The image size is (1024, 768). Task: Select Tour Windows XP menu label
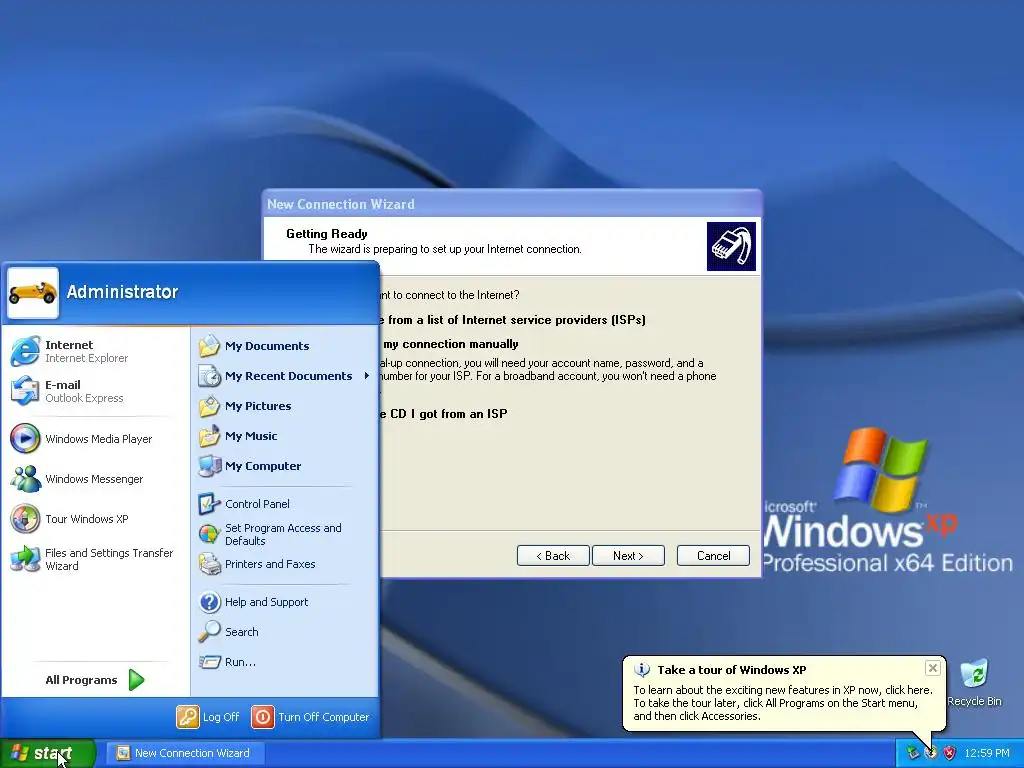point(87,519)
